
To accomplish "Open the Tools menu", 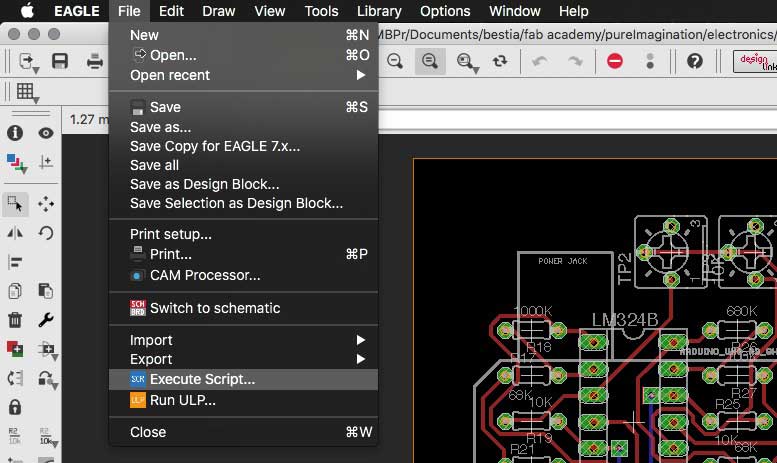I will point(321,11).
